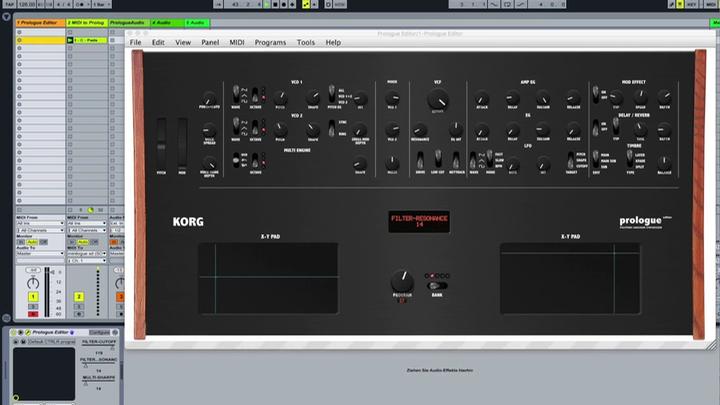Click the LFO Rate knob
720x405 pixels.
(x=513, y=164)
